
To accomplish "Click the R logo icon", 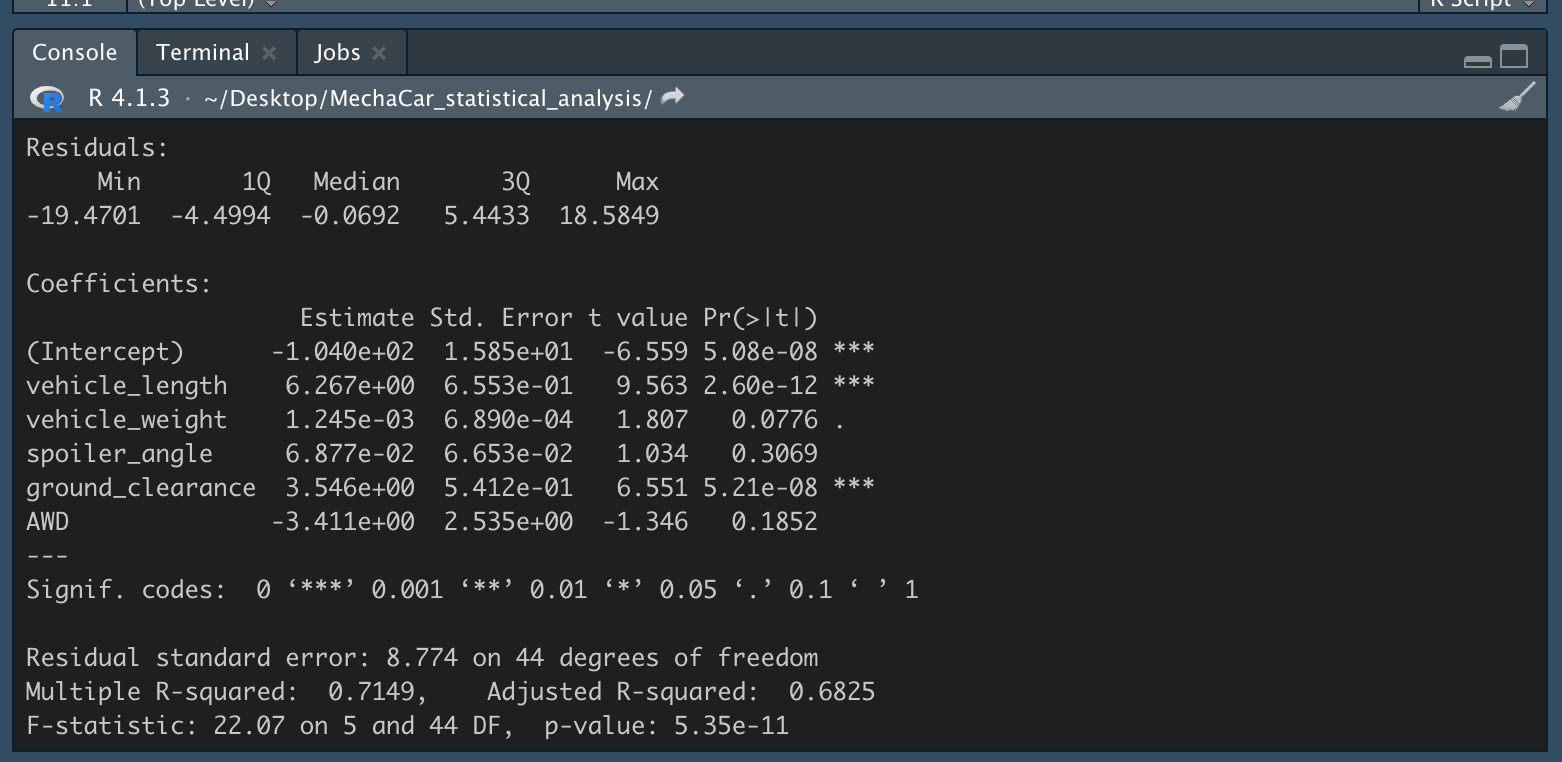I will [x=47, y=98].
